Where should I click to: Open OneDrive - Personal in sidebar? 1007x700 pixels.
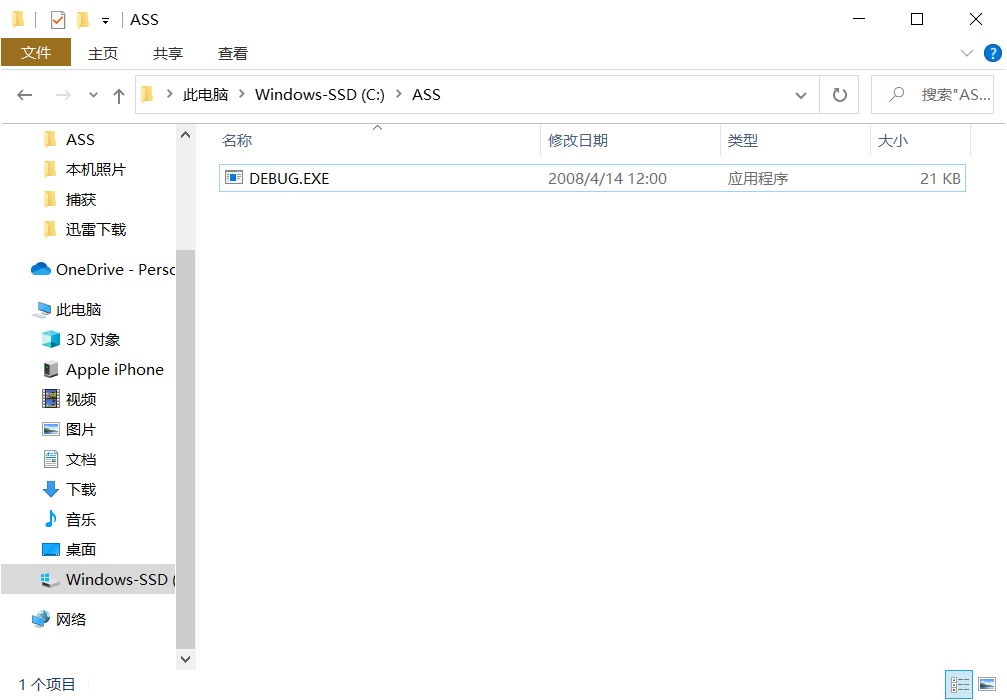pyautogui.click(x=103, y=270)
